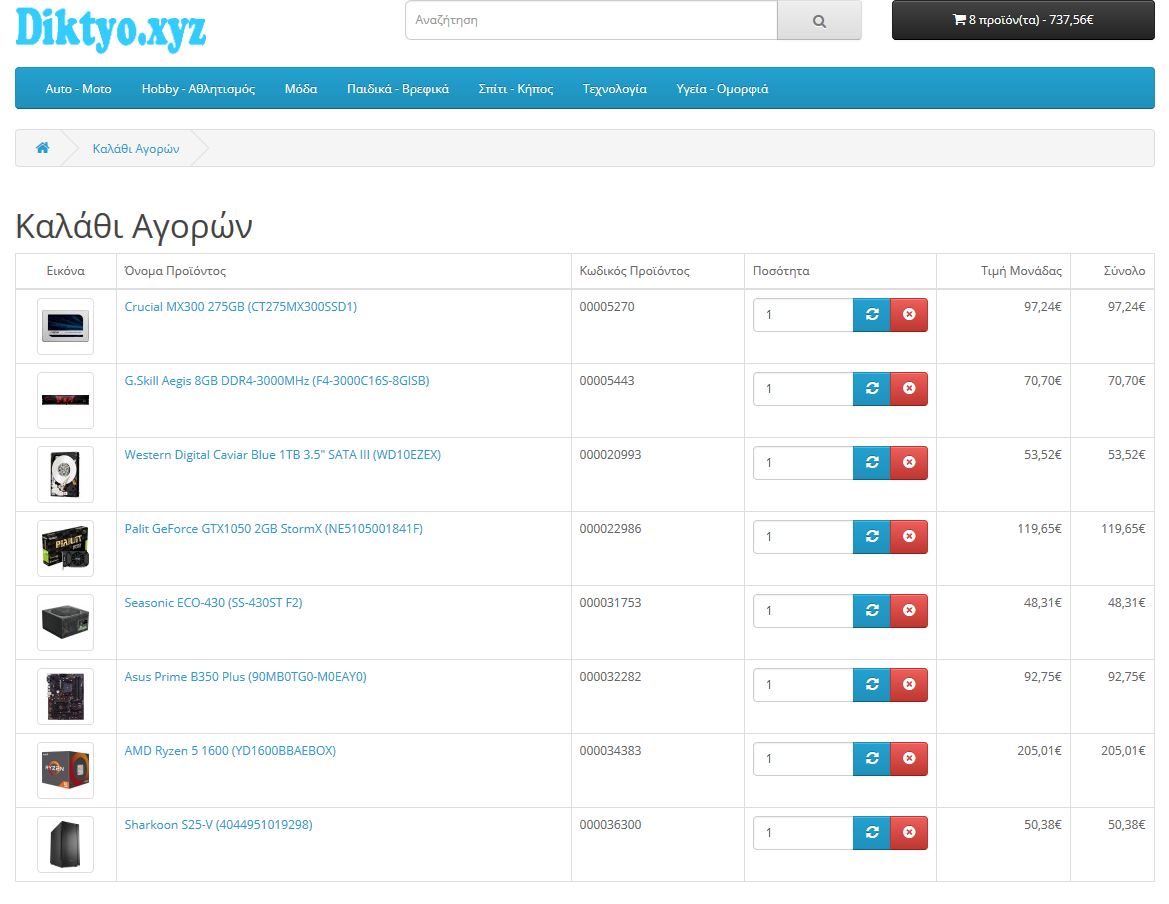Remove Asus Prime B350 Plus item

pos(909,684)
